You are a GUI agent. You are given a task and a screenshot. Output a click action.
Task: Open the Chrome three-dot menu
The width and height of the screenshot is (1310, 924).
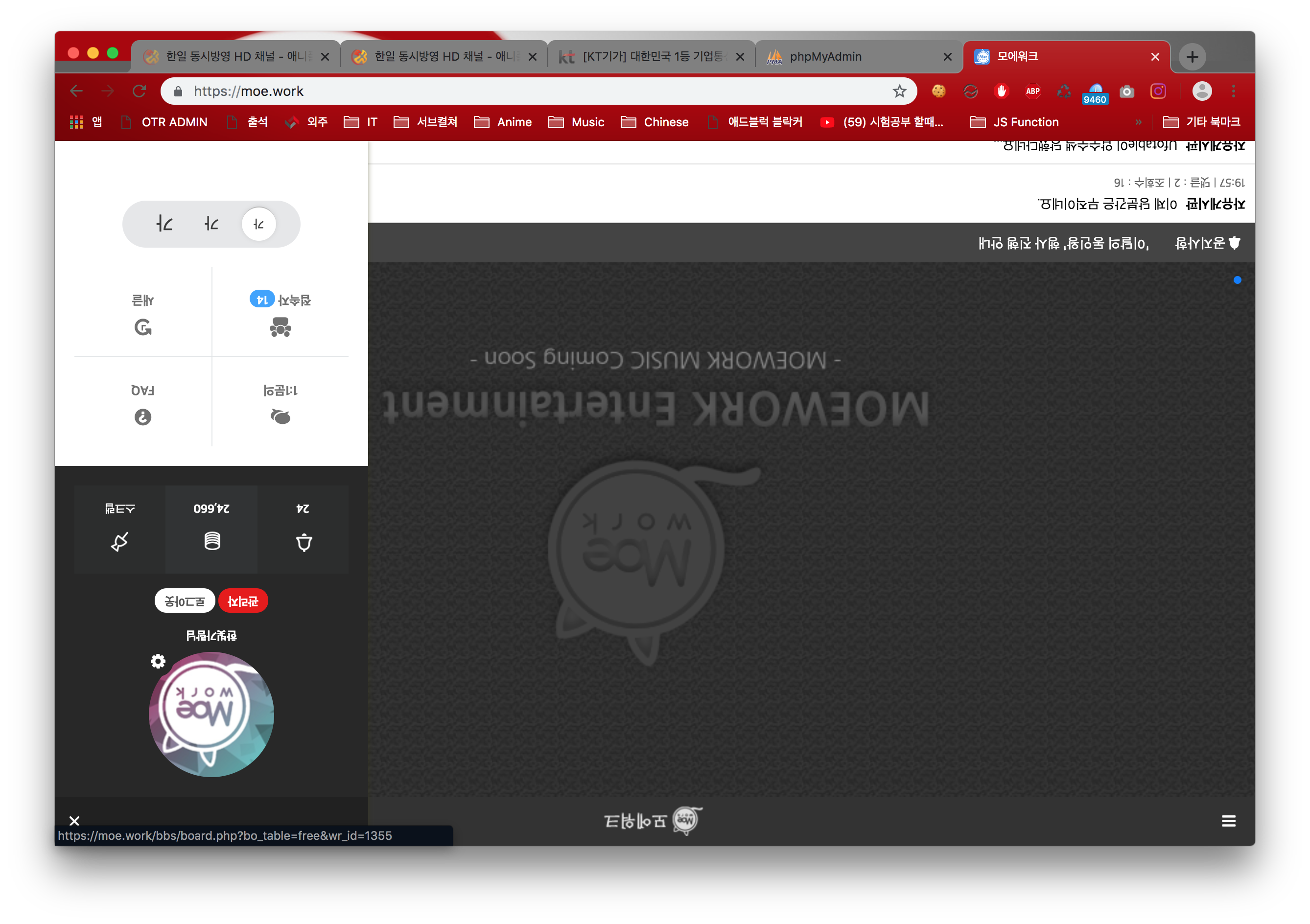point(1234,91)
